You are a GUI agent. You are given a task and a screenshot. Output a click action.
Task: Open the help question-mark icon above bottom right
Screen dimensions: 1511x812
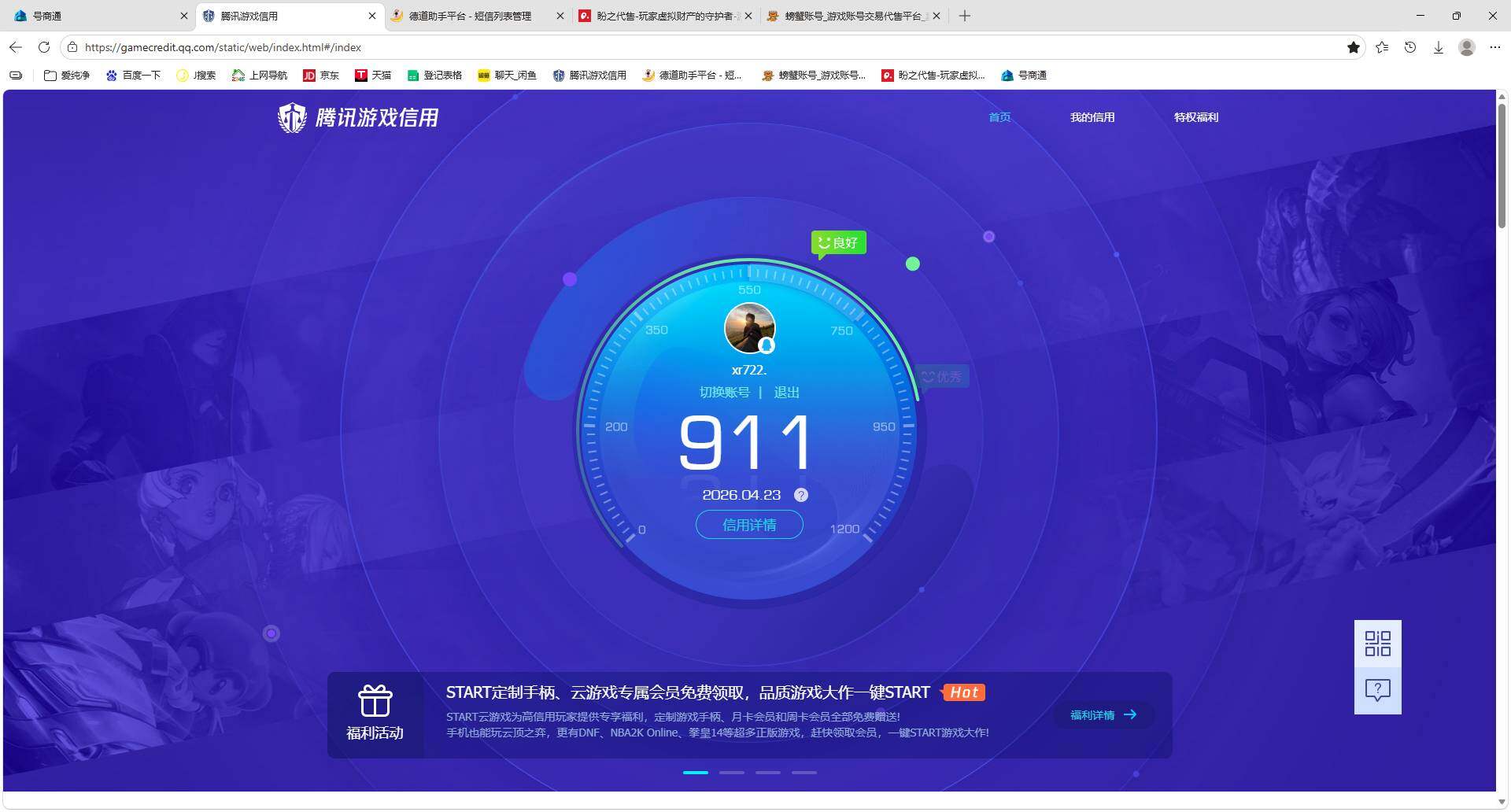(x=1376, y=690)
